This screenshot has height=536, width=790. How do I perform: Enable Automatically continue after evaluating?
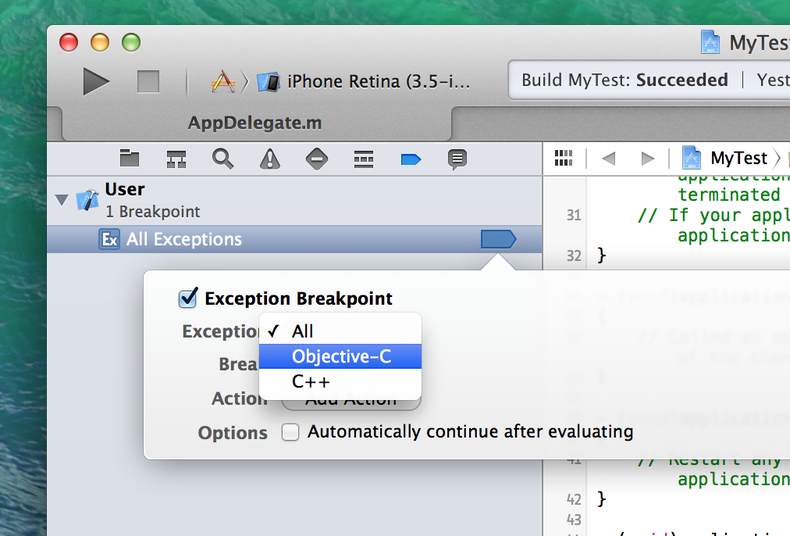(x=290, y=432)
